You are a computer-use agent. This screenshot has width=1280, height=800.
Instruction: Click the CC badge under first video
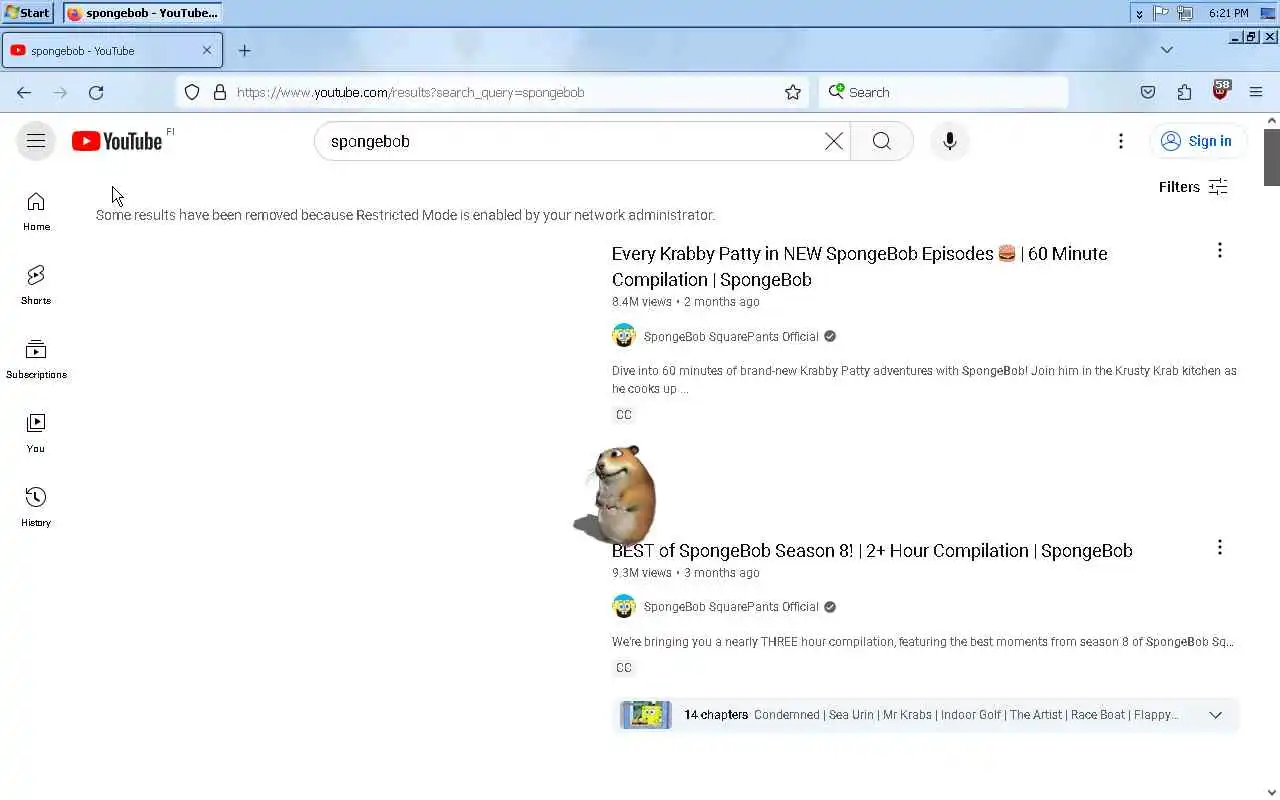click(624, 415)
